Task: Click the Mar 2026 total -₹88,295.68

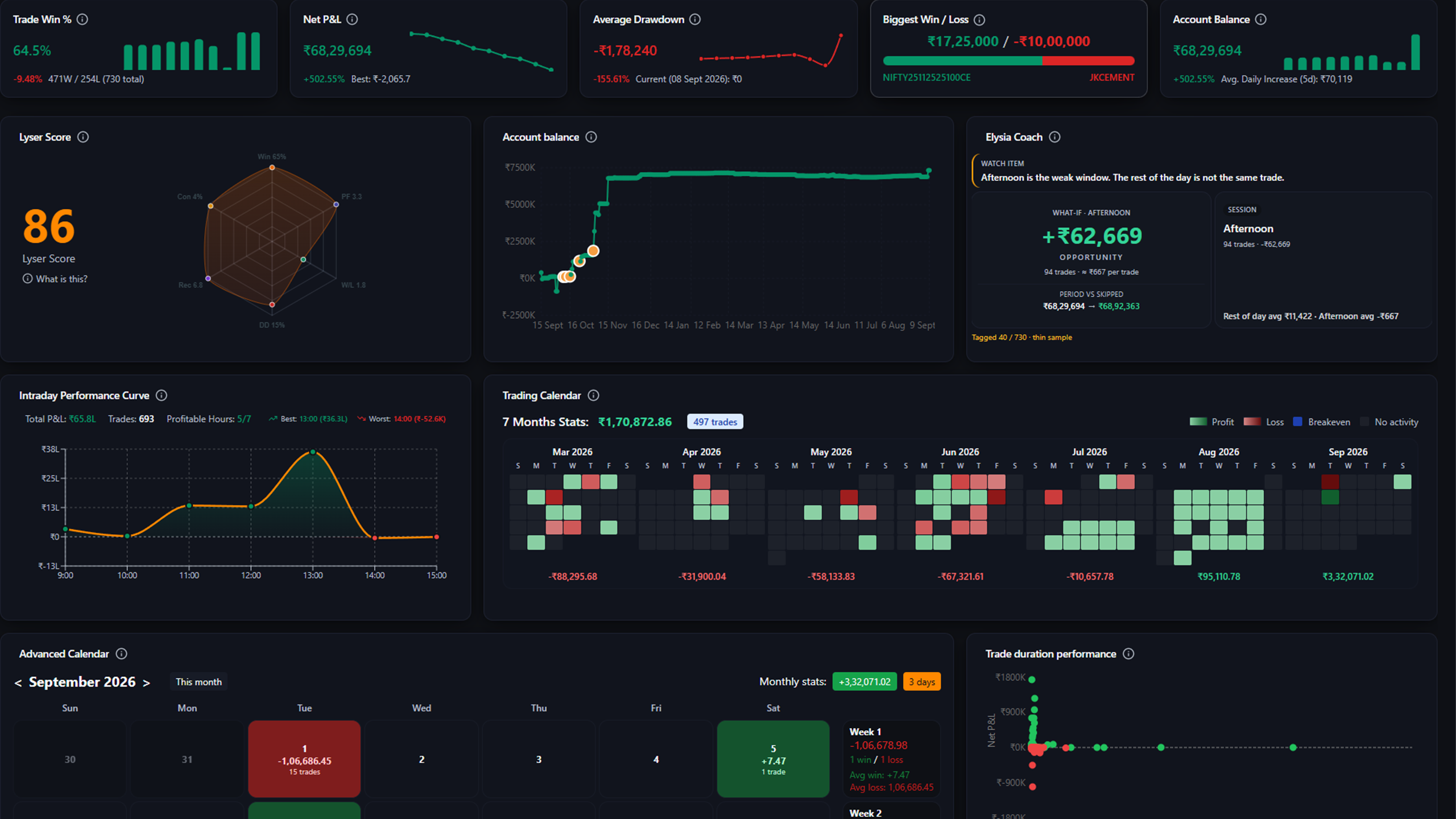Action: [x=573, y=577]
